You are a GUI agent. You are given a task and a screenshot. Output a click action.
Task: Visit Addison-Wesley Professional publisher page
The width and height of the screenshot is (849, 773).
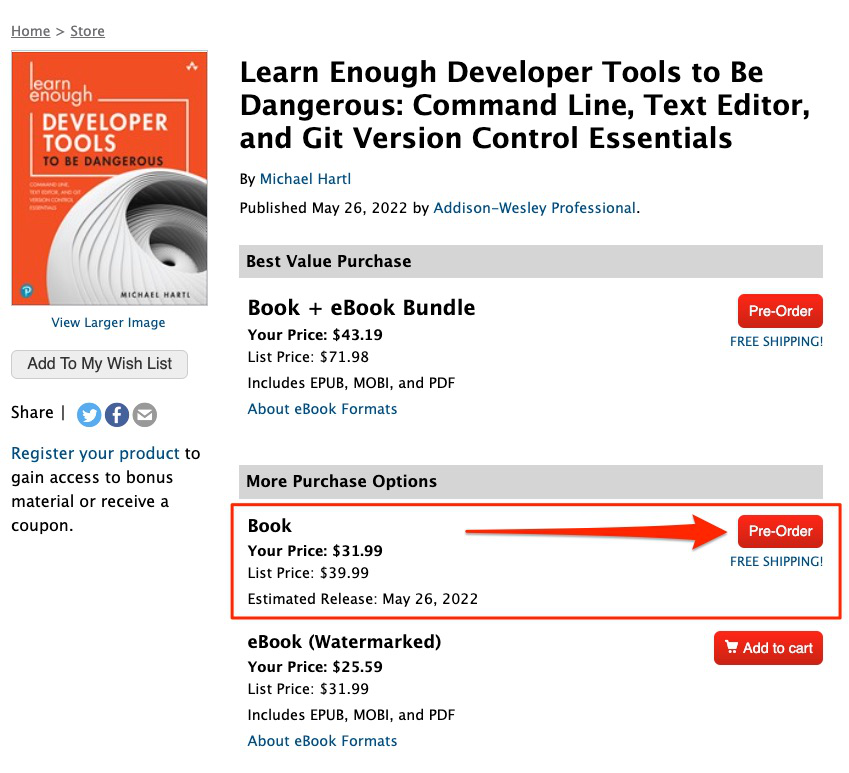click(x=533, y=207)
